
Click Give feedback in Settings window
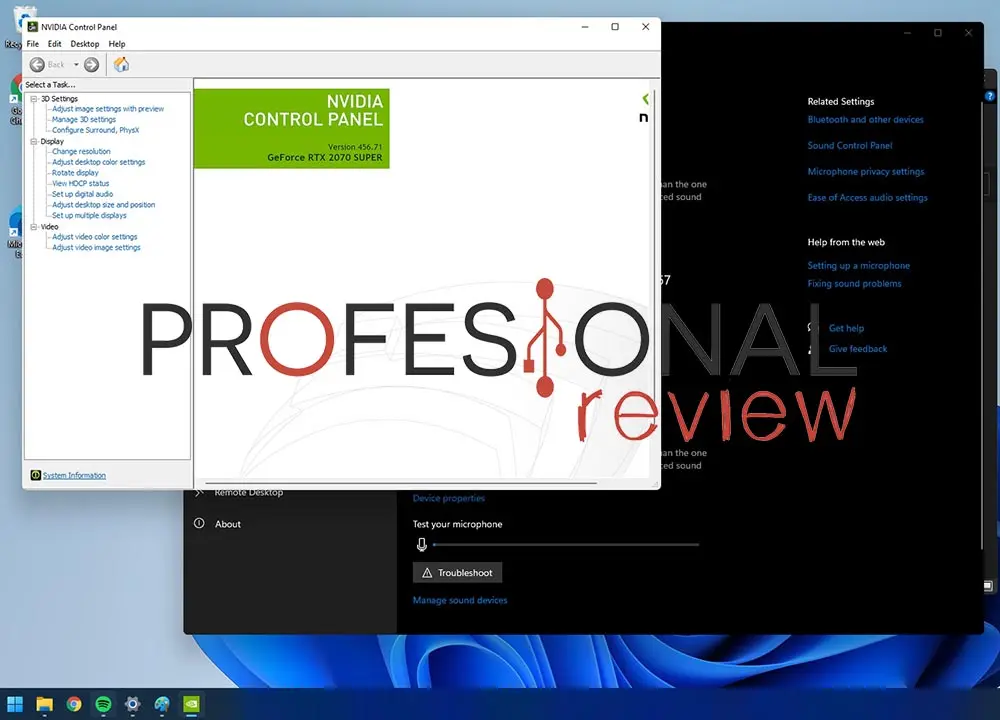858,349
